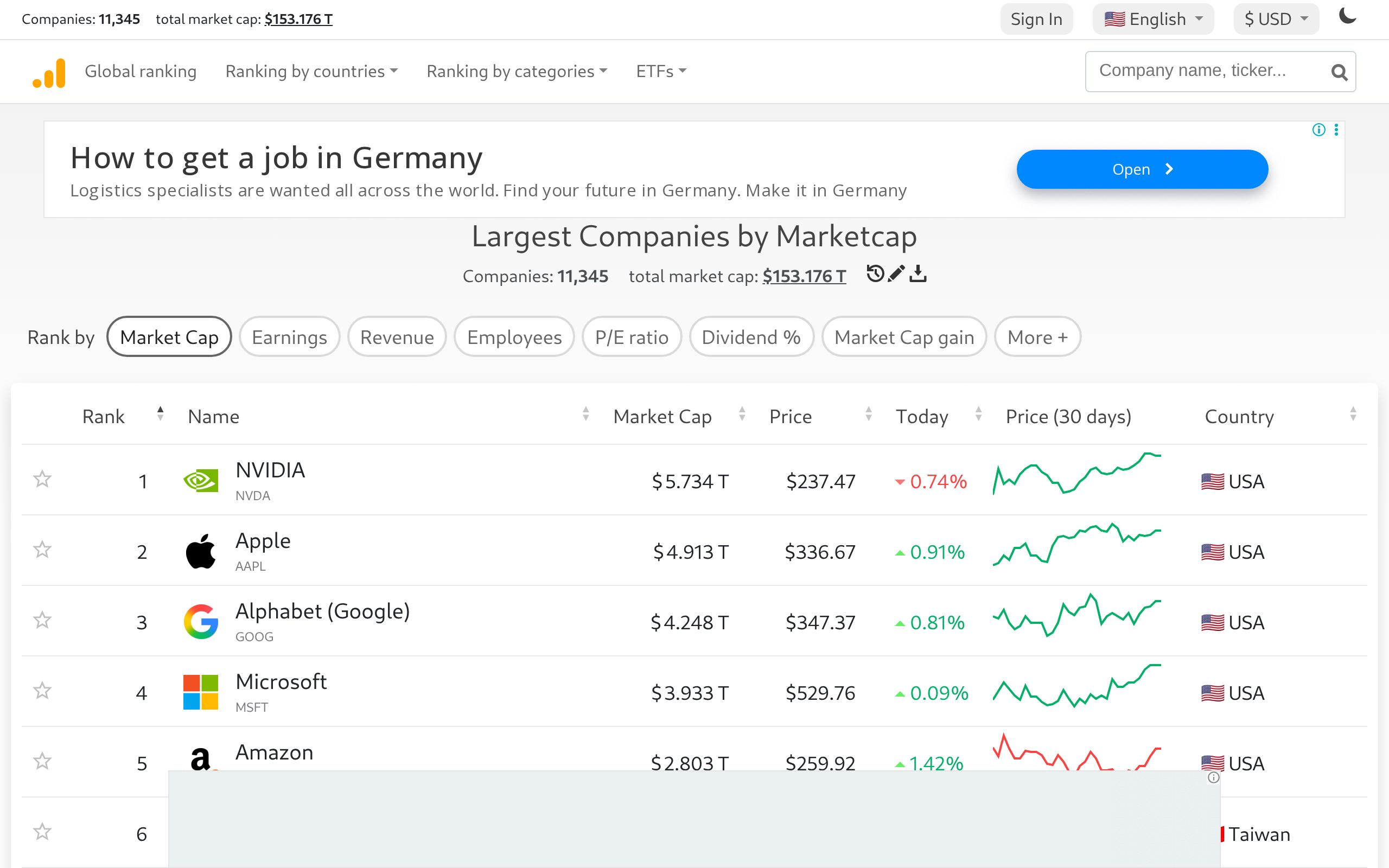The width and height of the screenshot is (1389, 868).
Task: Click the Microsoft logo icon
Action: point(200,692)
